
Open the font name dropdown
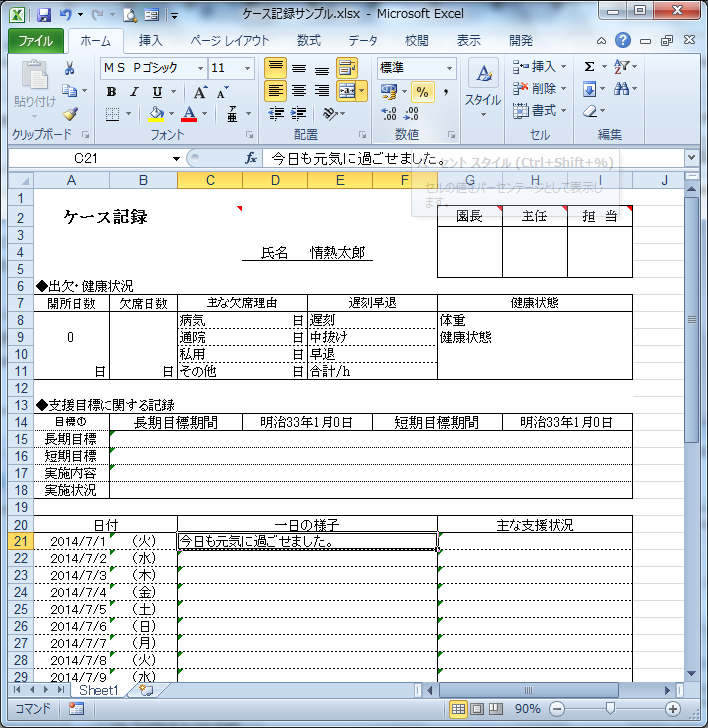199,68
